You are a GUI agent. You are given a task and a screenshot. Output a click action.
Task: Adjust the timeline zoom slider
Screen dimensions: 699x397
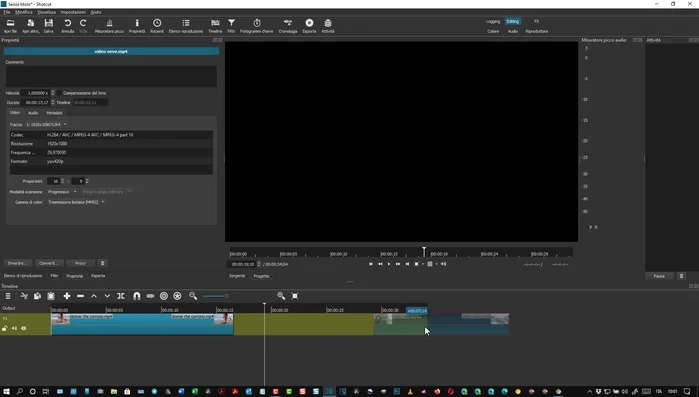tap(215, 296)
